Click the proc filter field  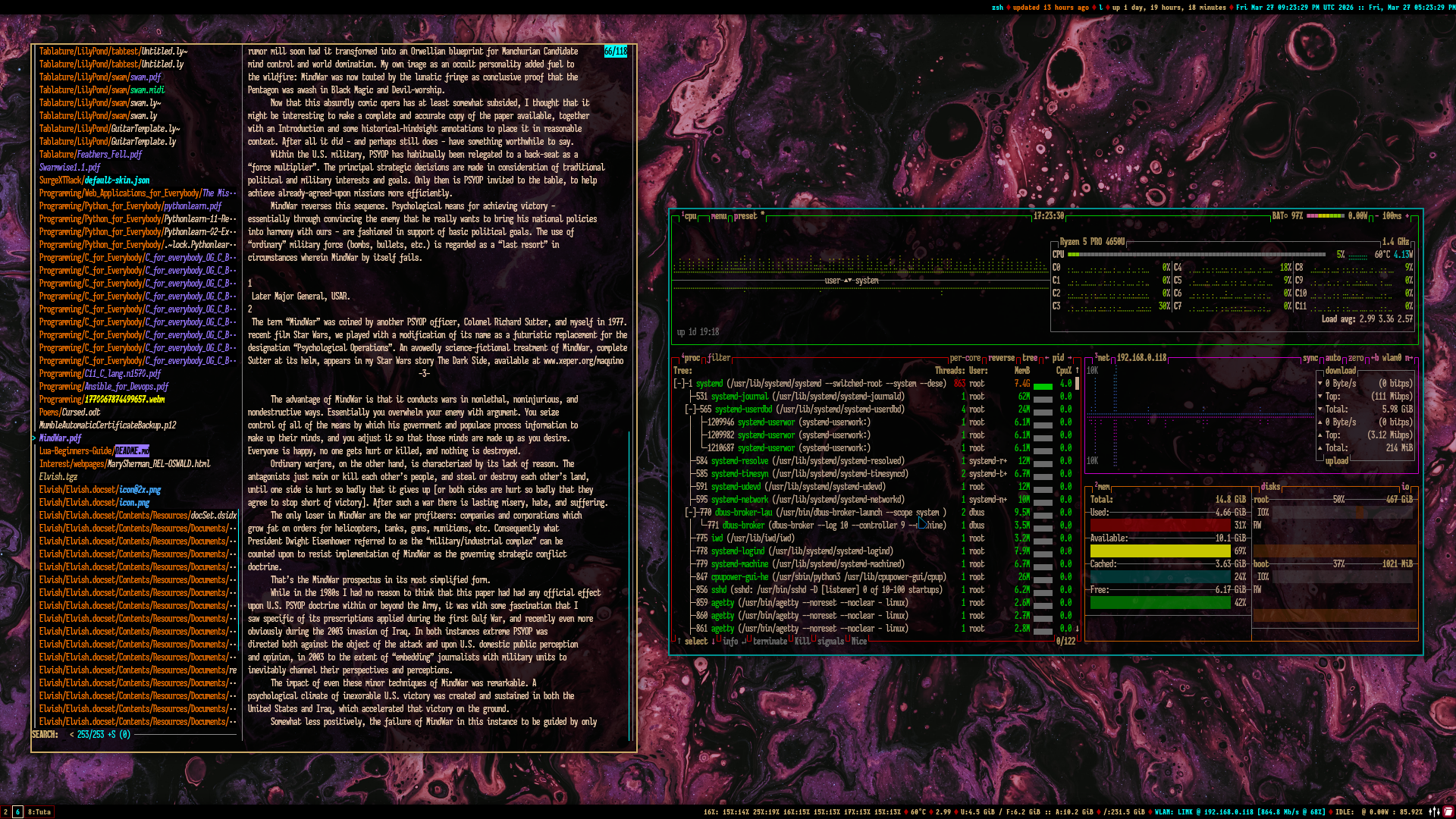tap(719, 358)
